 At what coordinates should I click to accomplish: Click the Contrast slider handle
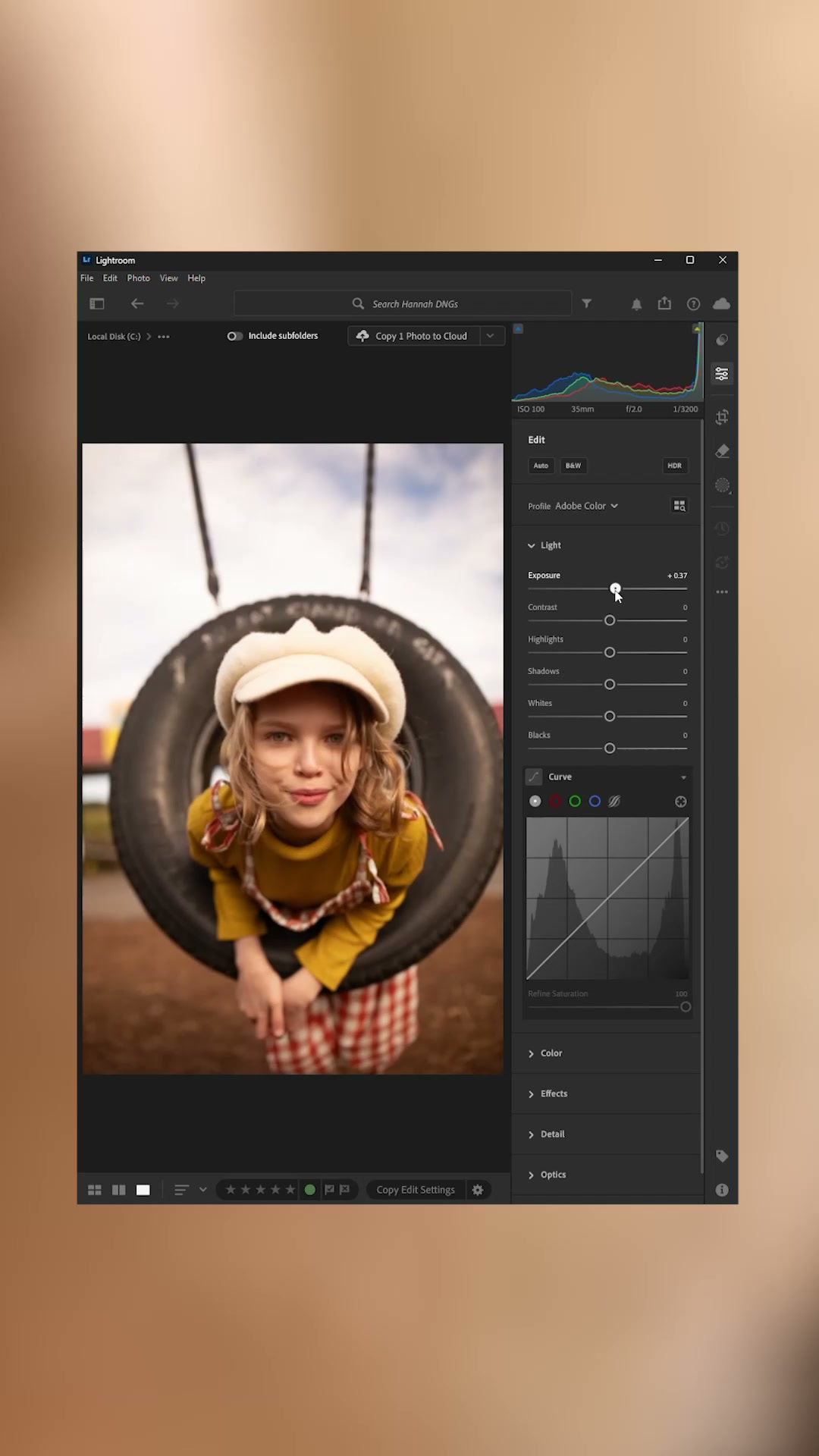pyautogui.click(x=610, y=621)
